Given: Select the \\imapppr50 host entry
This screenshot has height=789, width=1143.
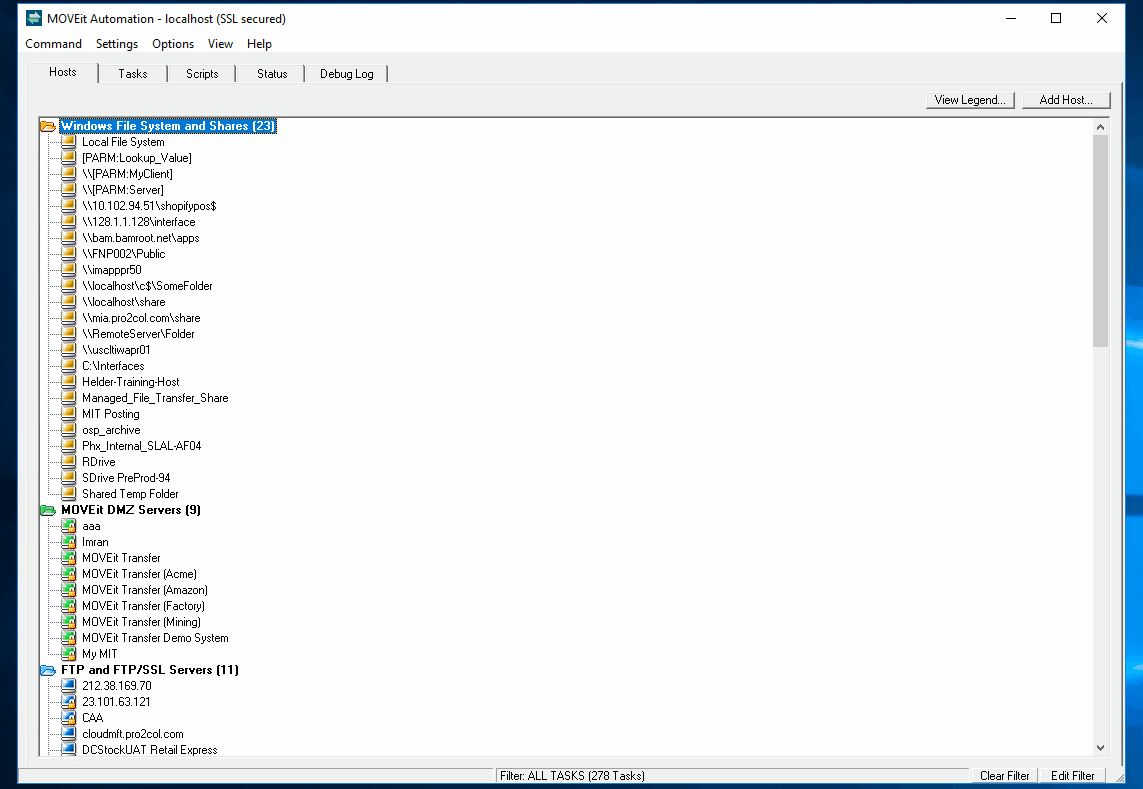Looking at the screenshot, I should (x=112, y=271).
